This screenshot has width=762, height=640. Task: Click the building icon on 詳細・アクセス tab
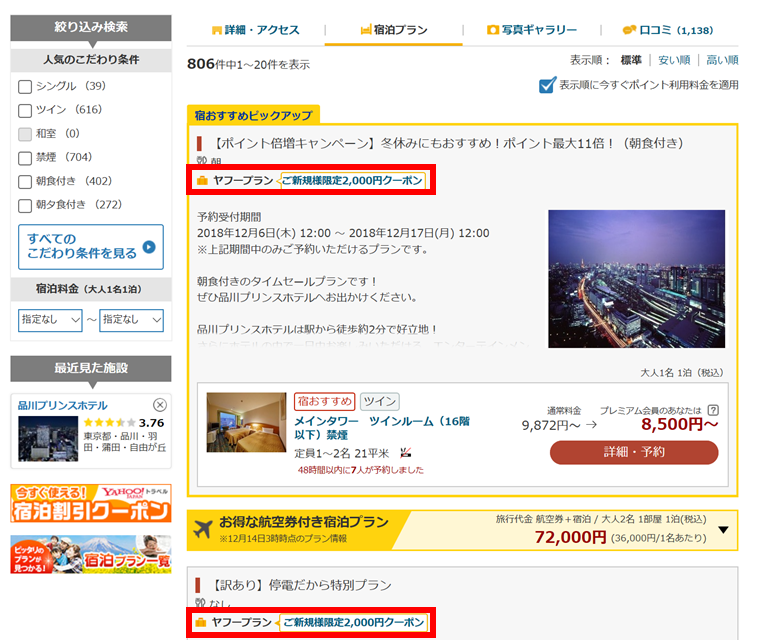(217, 31)
